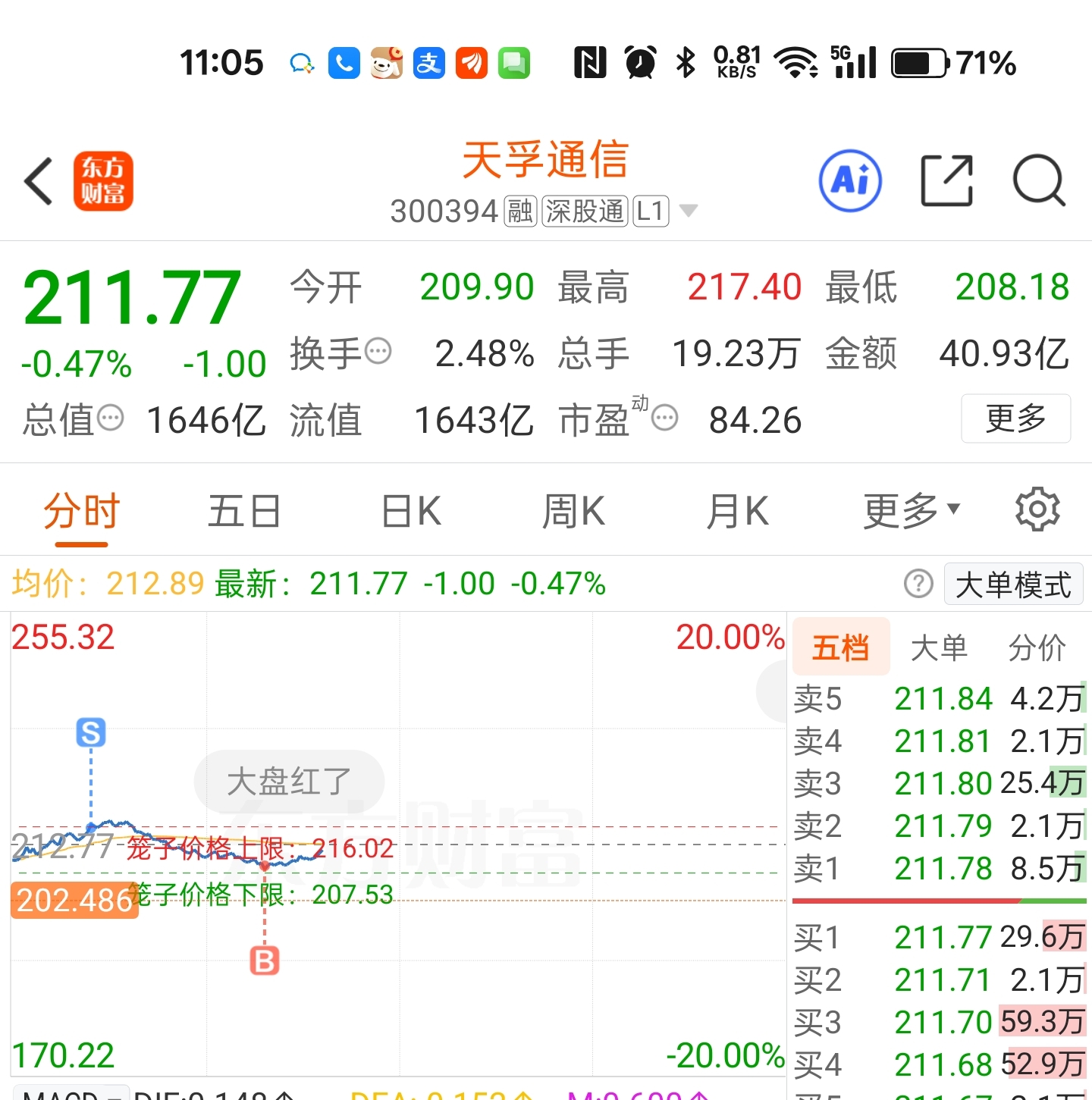Screen dimensions: 1092x1100
Task: Tap the Wi-Fi icon in status bar
Action: [795, 63]
